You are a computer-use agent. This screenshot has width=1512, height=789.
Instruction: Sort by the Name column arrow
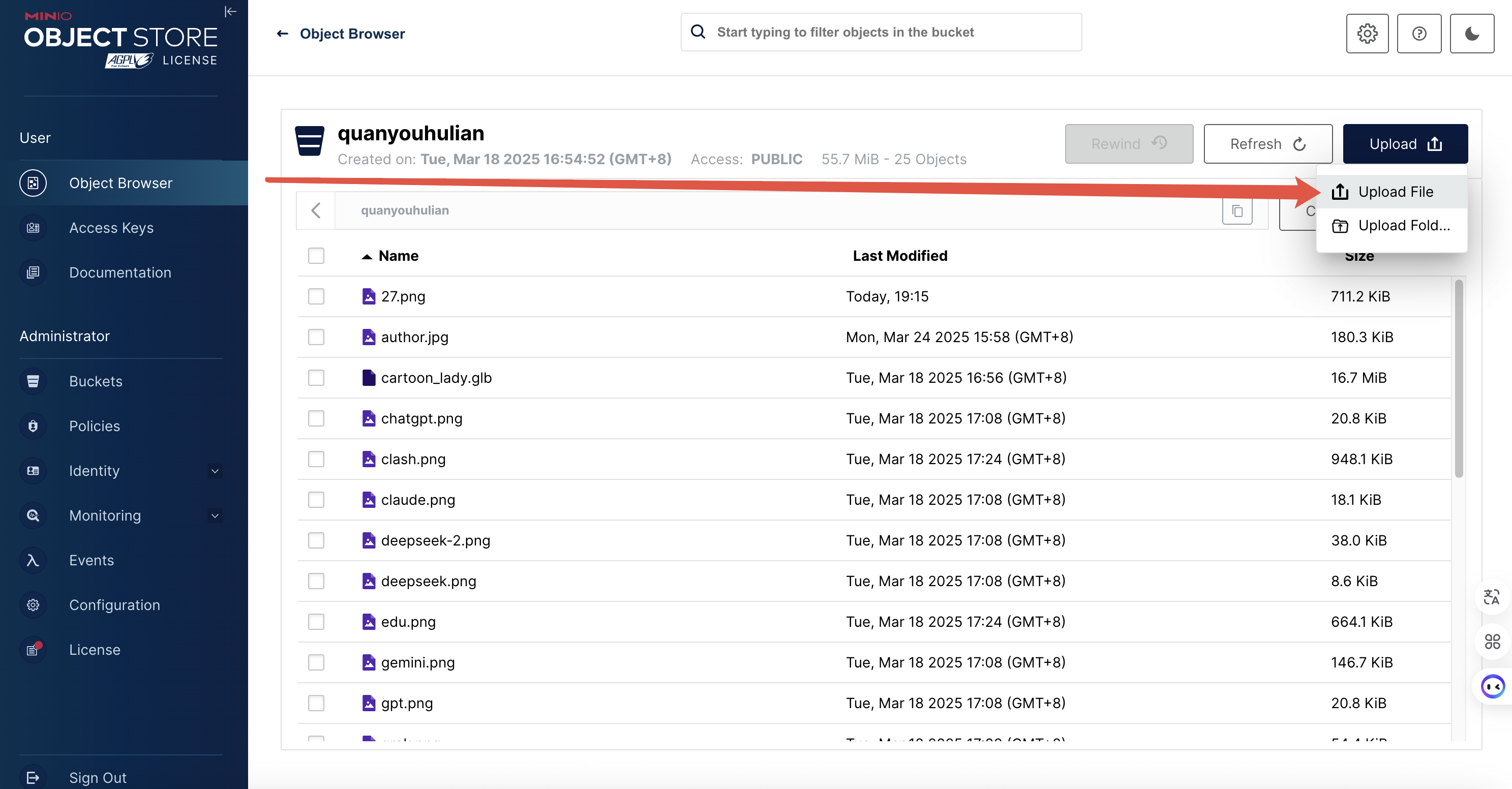point(367,257)
